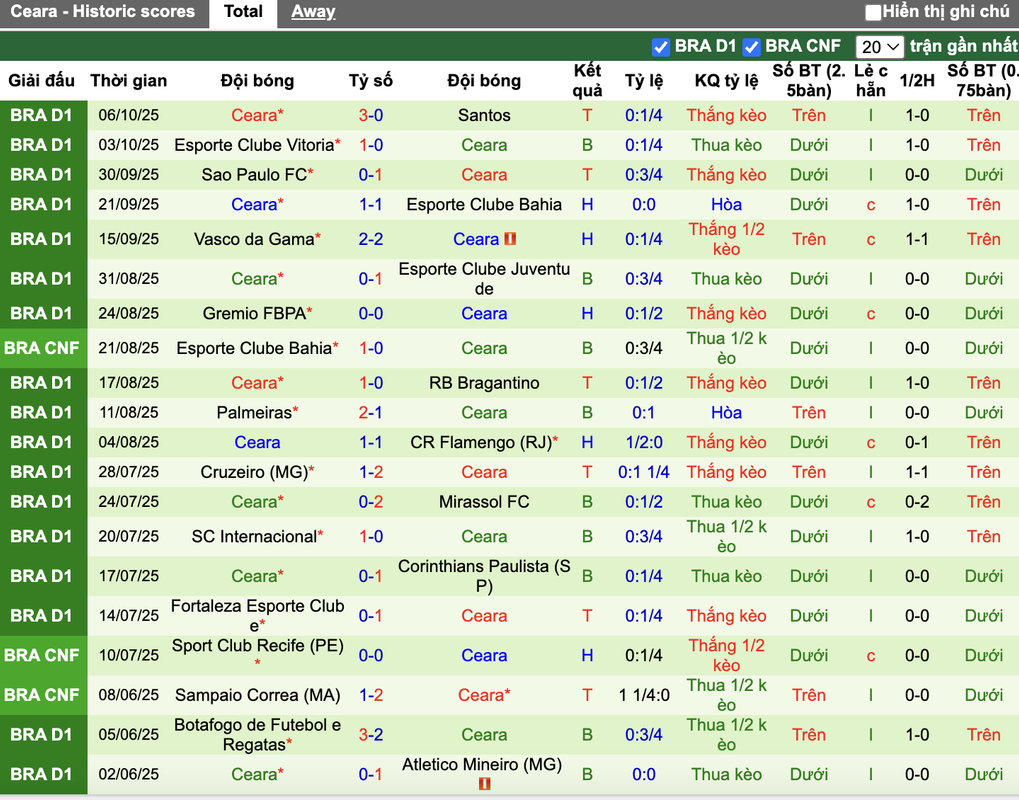Viewport: 1019px width, 800px height.
Task: Open Mirassol FC team link
Action: (484, 502)
